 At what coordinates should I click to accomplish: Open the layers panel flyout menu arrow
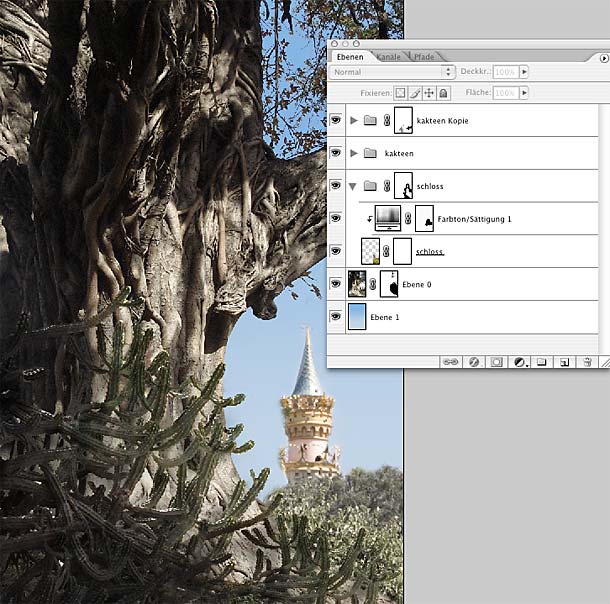click(x=603, y=58)
